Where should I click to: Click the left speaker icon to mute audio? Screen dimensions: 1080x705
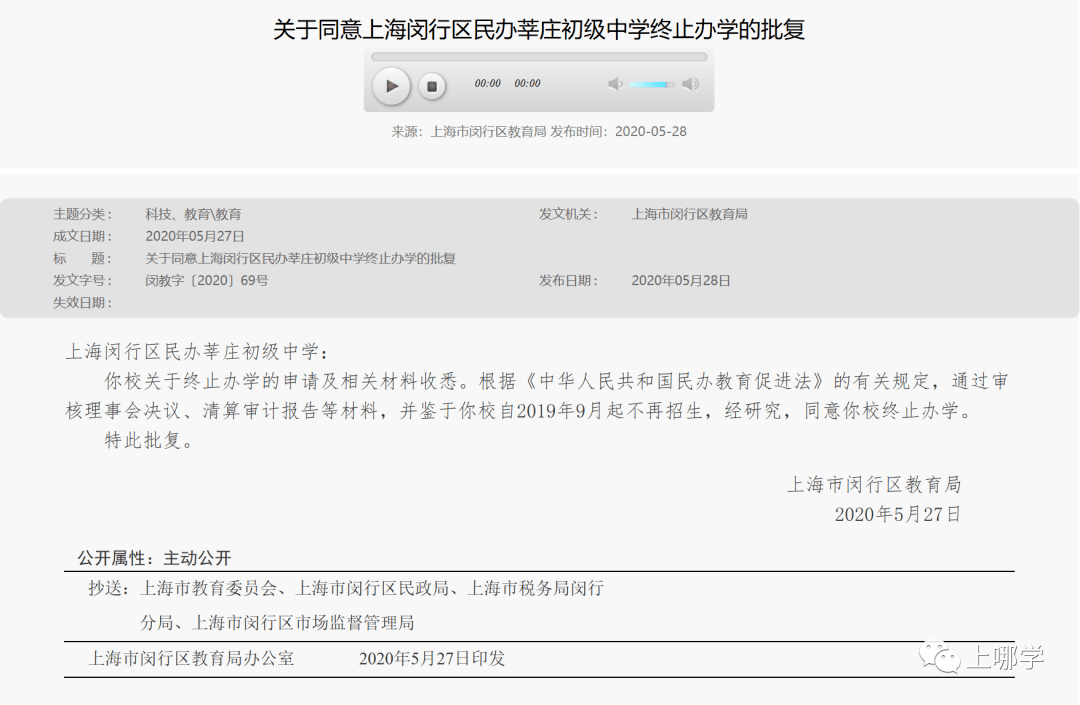[x=615, y=84]
